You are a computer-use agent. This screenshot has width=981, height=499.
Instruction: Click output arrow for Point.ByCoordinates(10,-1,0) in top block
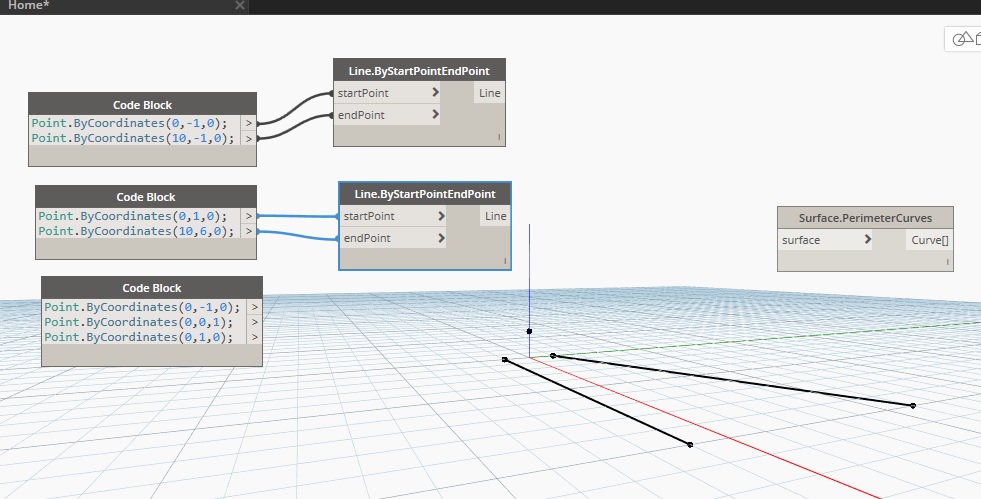249,138
